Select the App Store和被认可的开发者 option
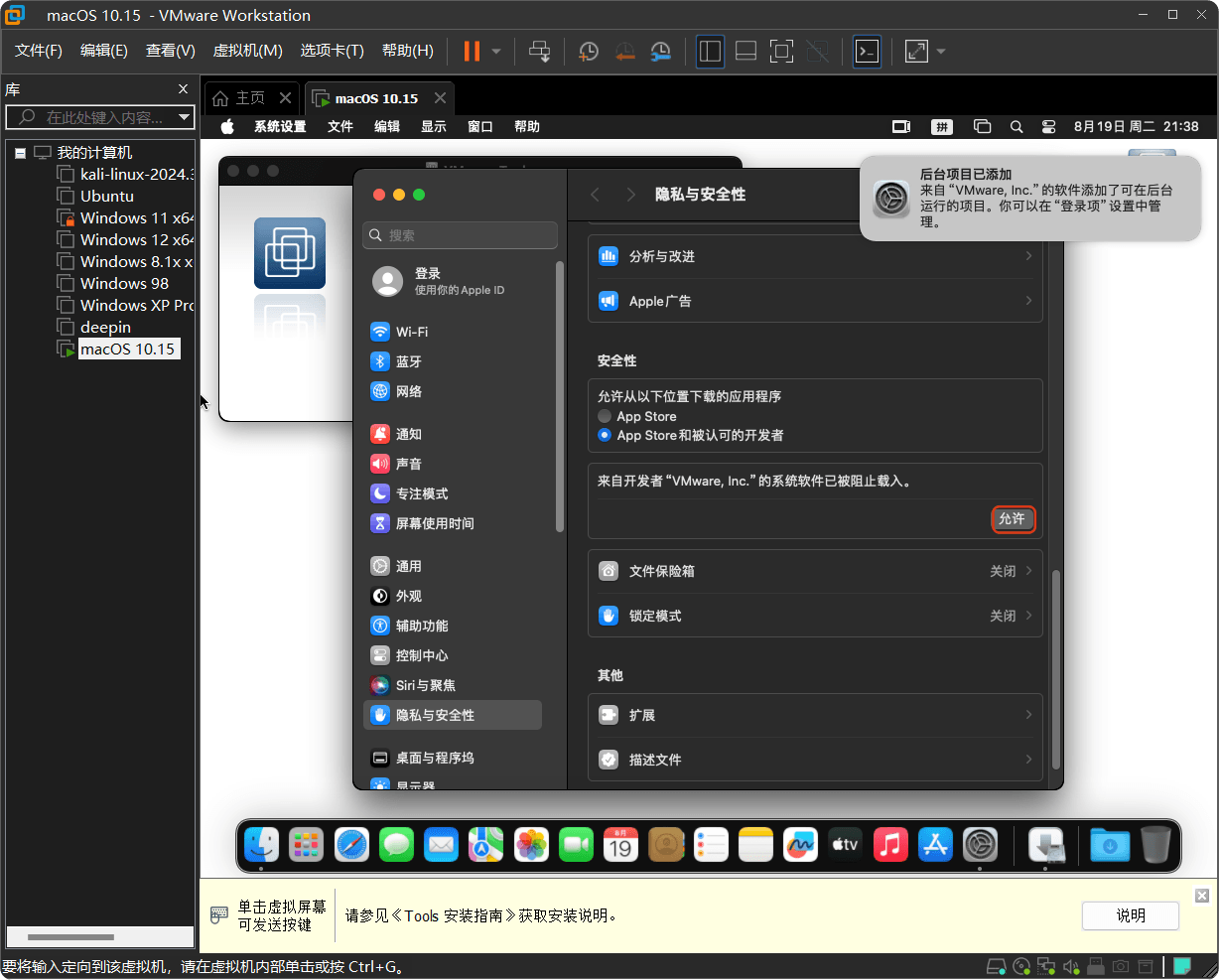This screenshot has width=1219, height=980. click(605, 435)
